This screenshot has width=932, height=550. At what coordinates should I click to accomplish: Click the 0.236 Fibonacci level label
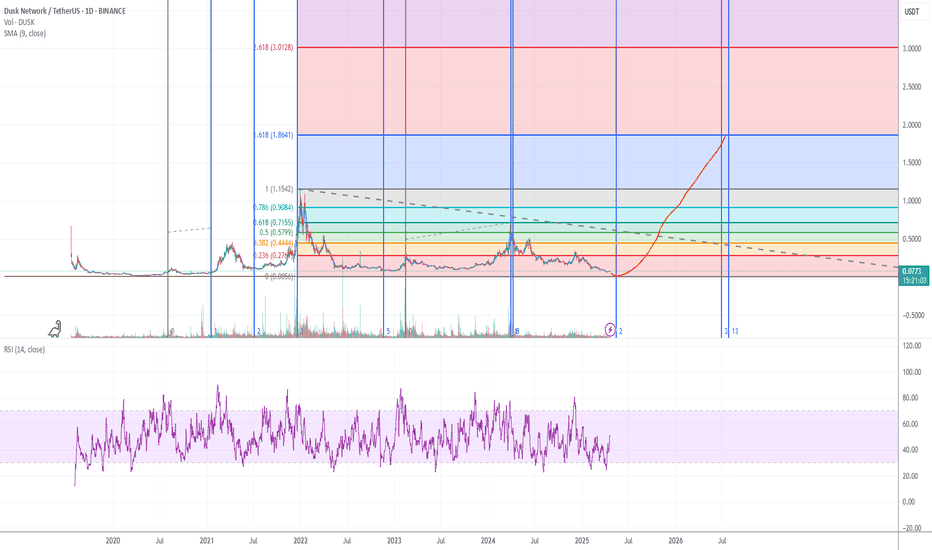(x=273, y=256)
